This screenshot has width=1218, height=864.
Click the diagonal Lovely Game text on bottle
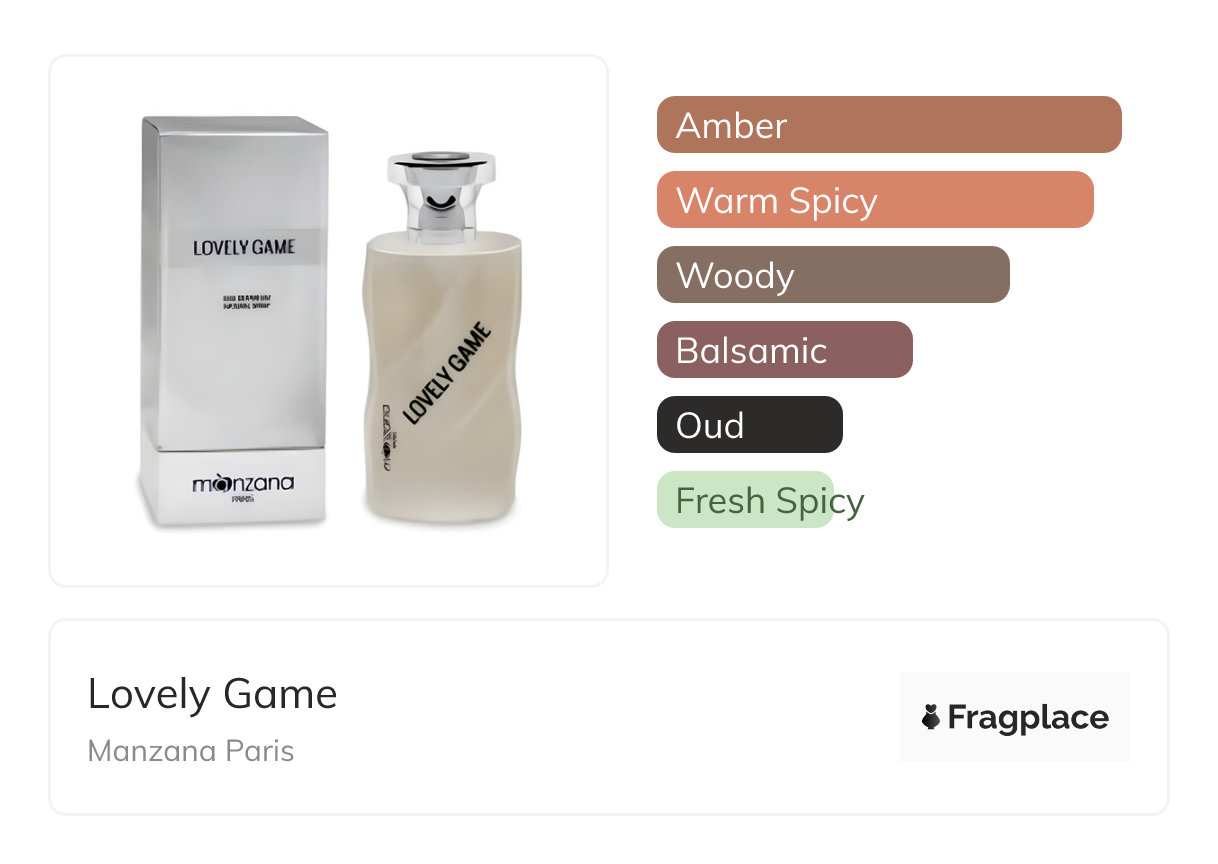tap(447, 373)
